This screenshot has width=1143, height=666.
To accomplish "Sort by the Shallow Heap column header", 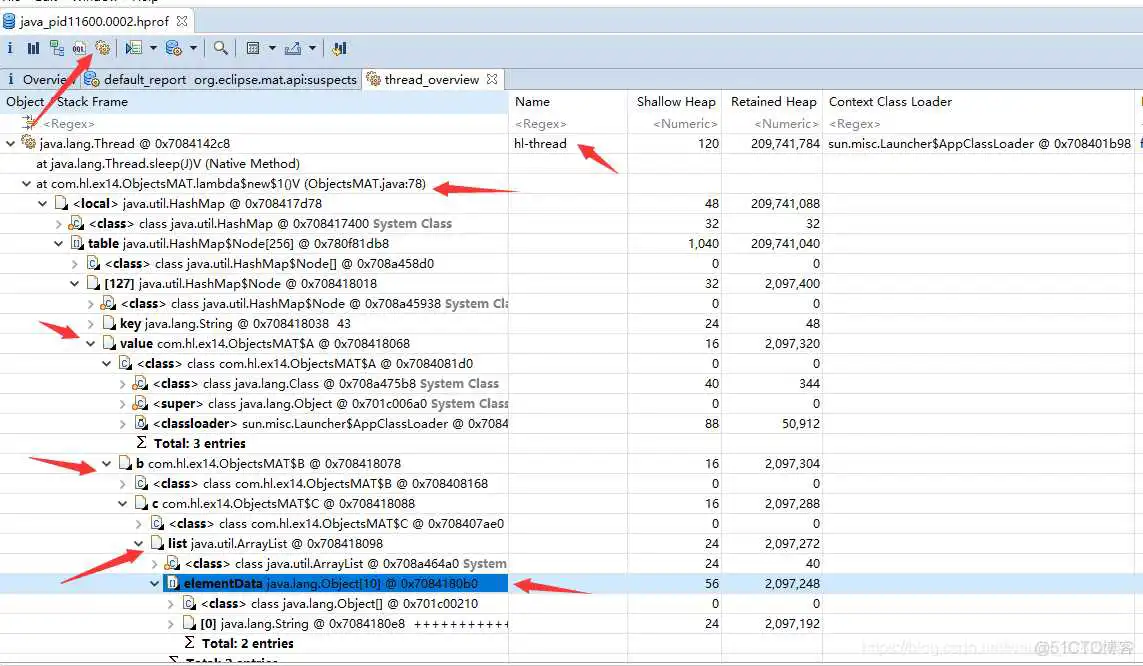I will (x=676, y=102).
